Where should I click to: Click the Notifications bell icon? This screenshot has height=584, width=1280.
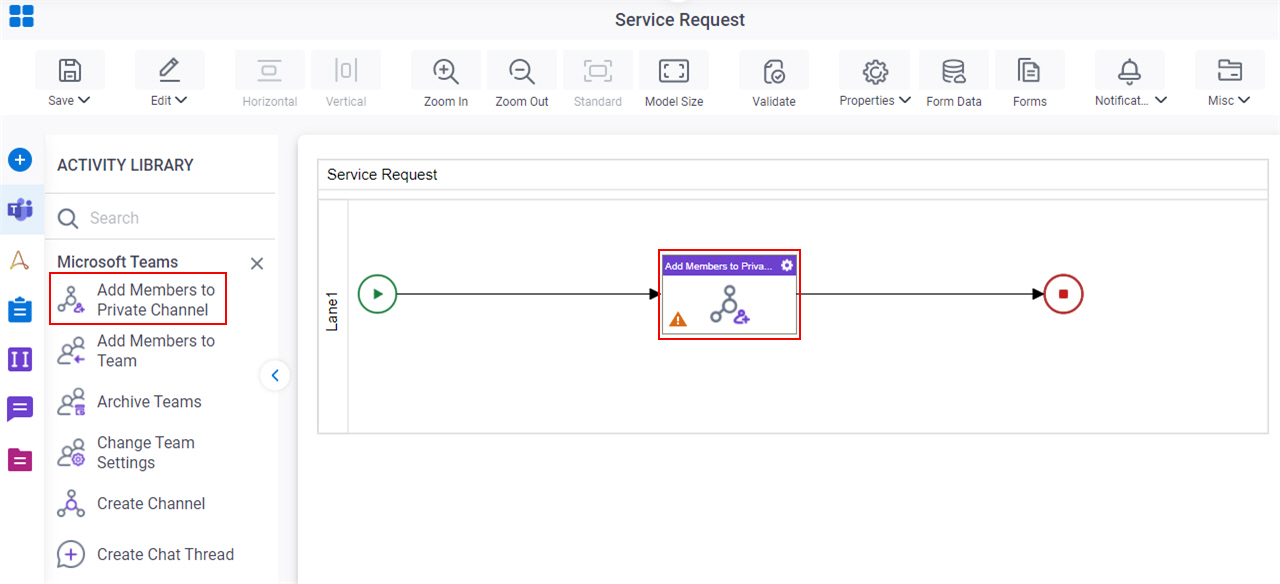pyautogui.click(x=1129, y=71)
